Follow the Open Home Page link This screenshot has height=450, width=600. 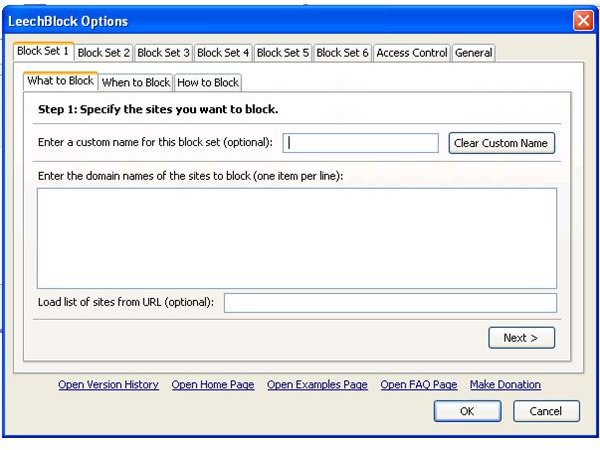tap(213, 385)
